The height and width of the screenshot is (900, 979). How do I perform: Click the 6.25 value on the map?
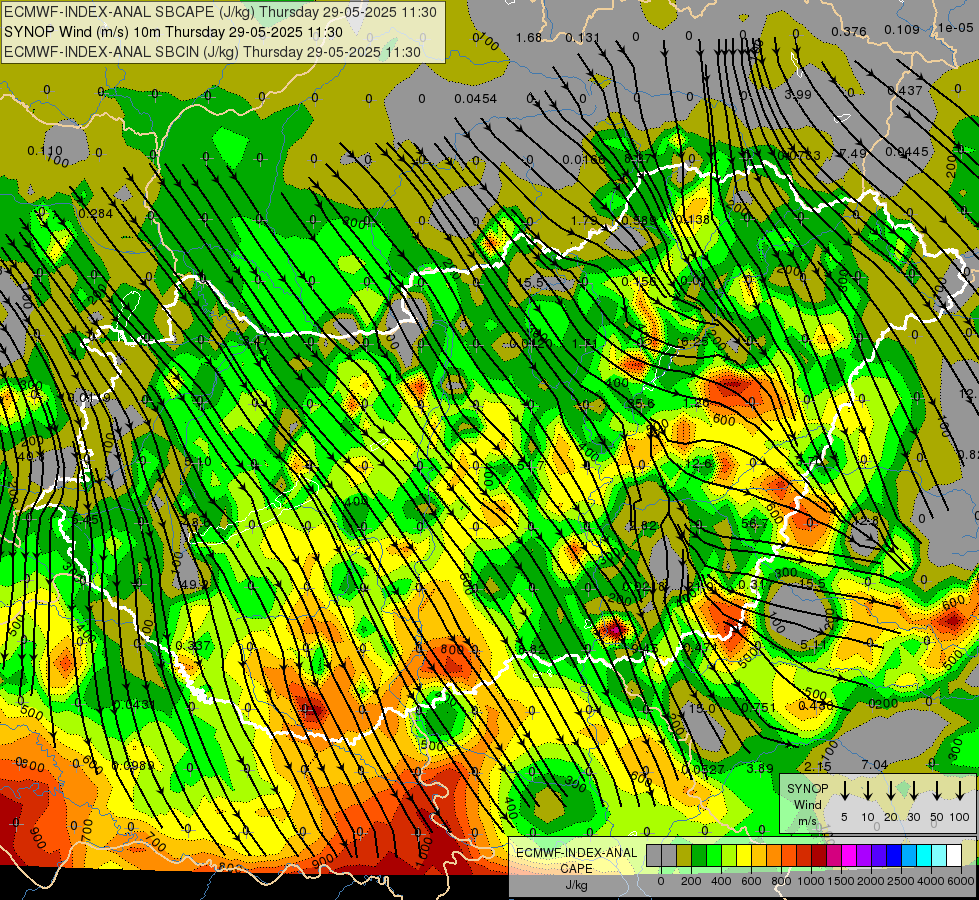[696, 342]
